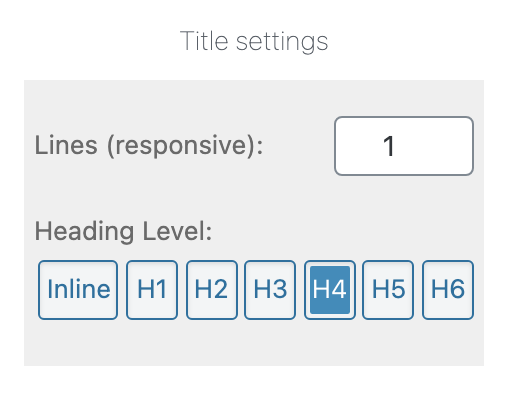
Task: Switch heading level to H5
Action: coord(388,290)
